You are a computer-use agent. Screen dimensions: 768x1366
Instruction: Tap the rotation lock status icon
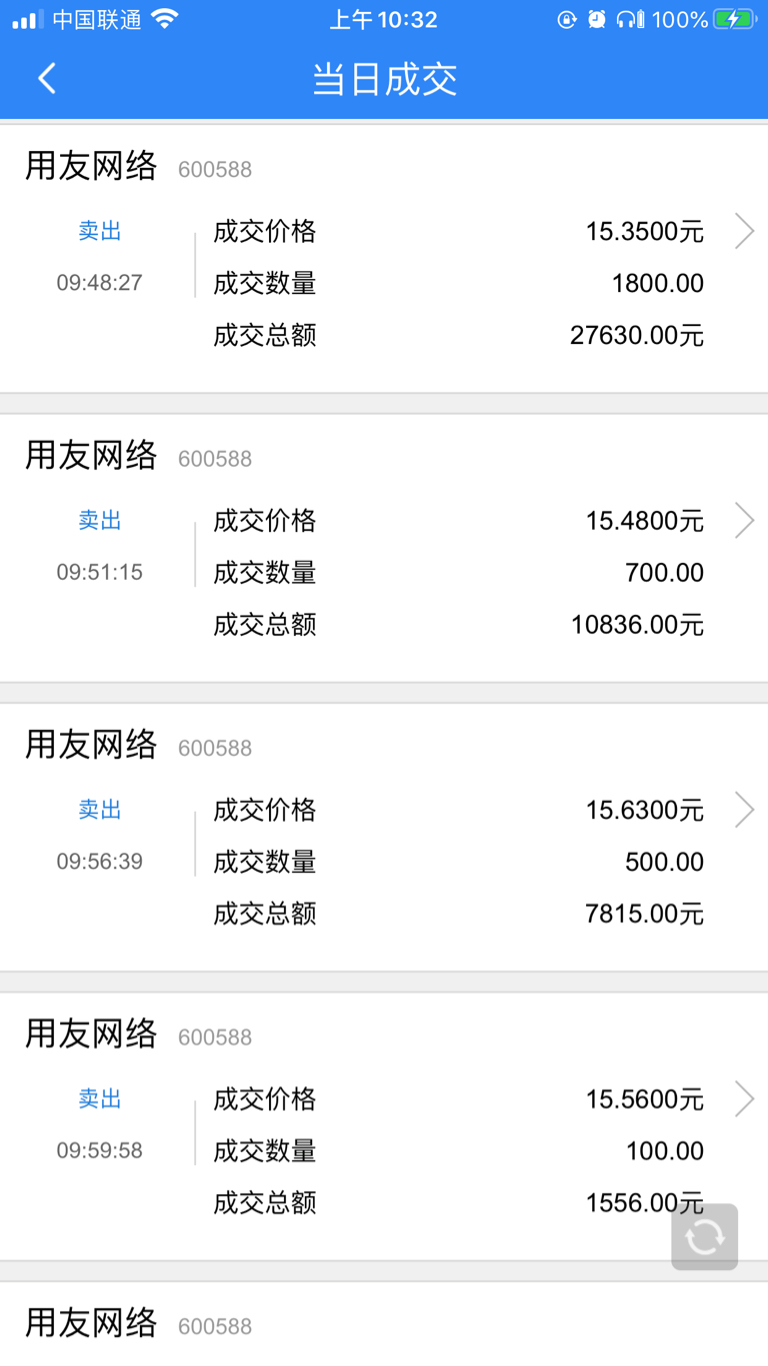567,19
